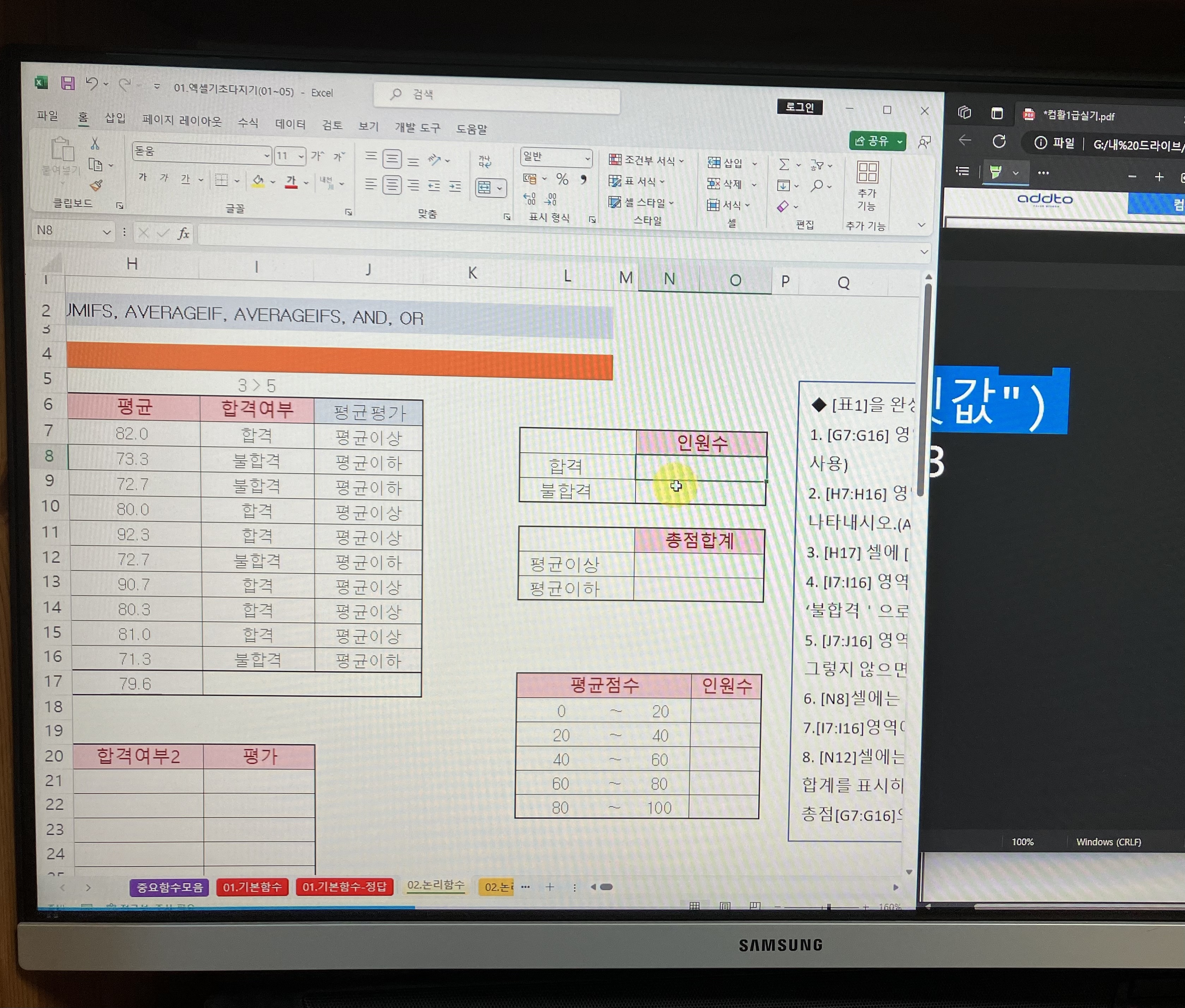
Task: Open 조건부 서식 conditional formatting menu
Action: click(646, 160)
